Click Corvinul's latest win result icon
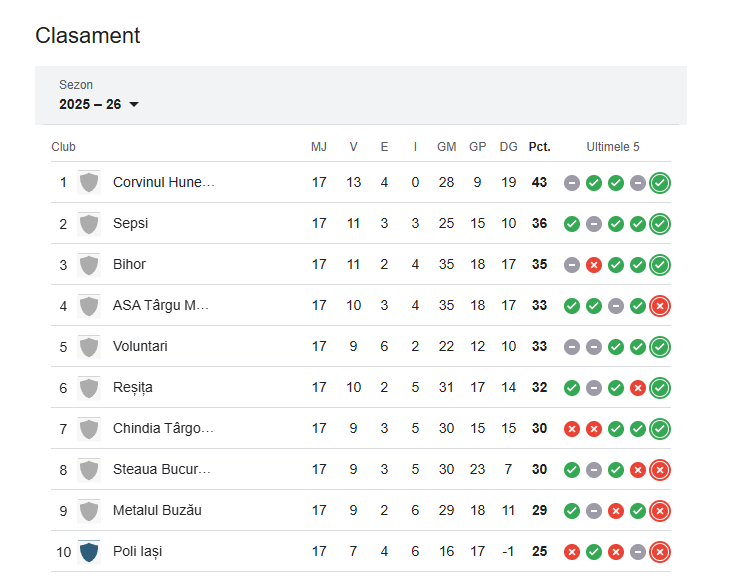Image resolution: width=736 pixels, height=578 pixels. (x=660, y=183)
